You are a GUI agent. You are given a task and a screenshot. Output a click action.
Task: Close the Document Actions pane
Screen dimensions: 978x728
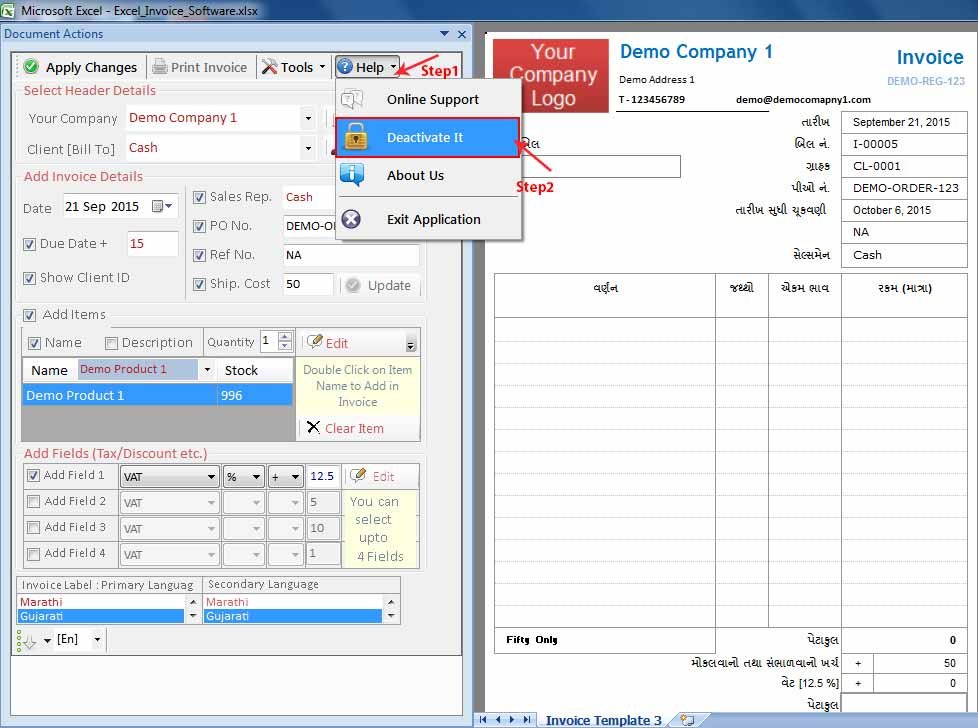click(462, 34)
